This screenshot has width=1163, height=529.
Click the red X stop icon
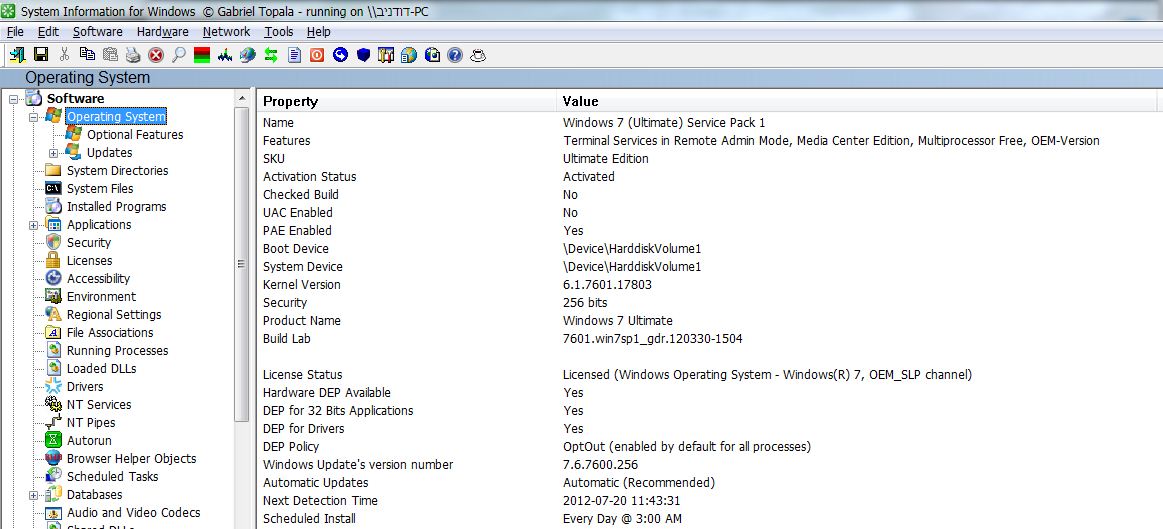pos(156,55)
